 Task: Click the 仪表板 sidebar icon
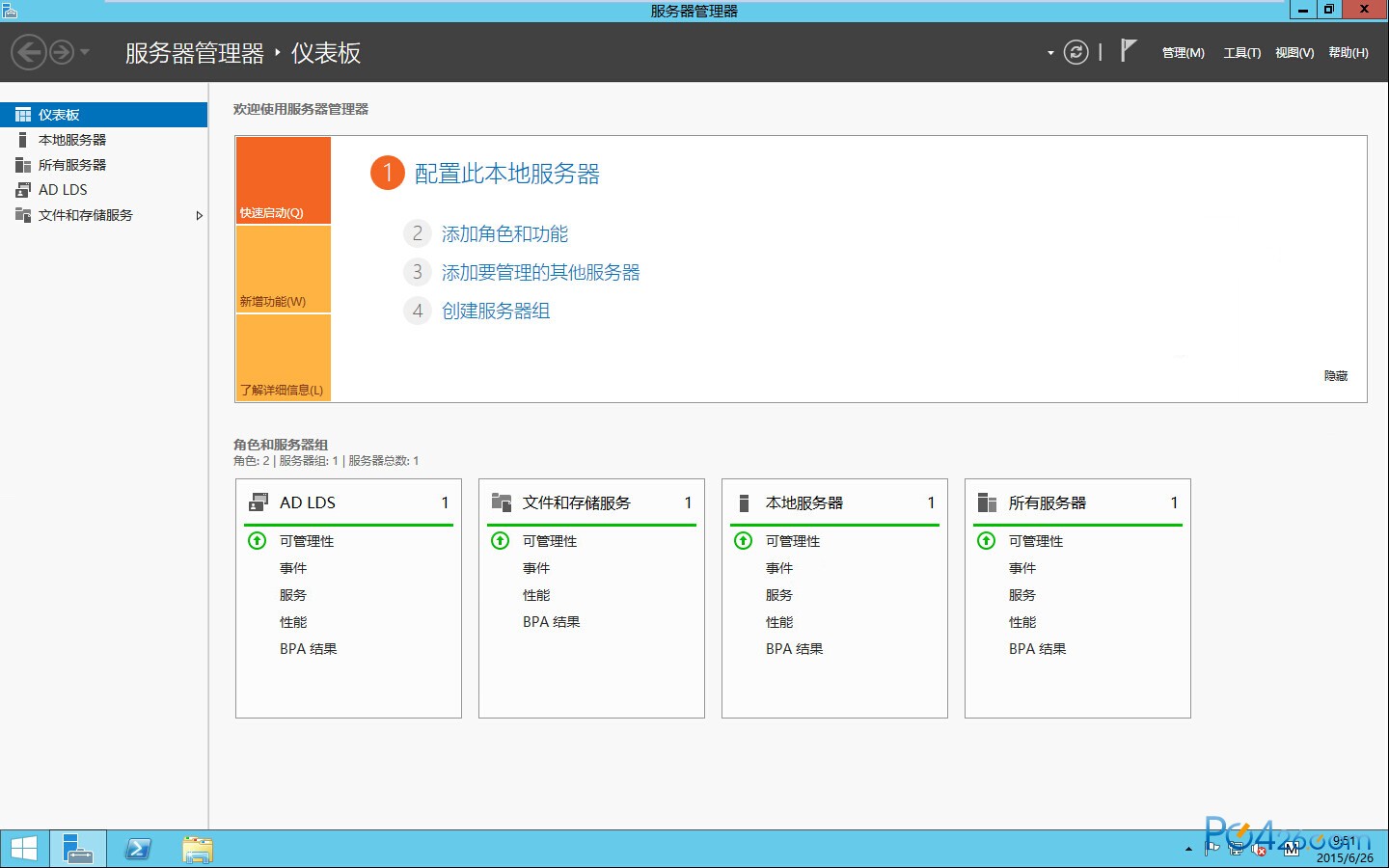click(23, 115)
